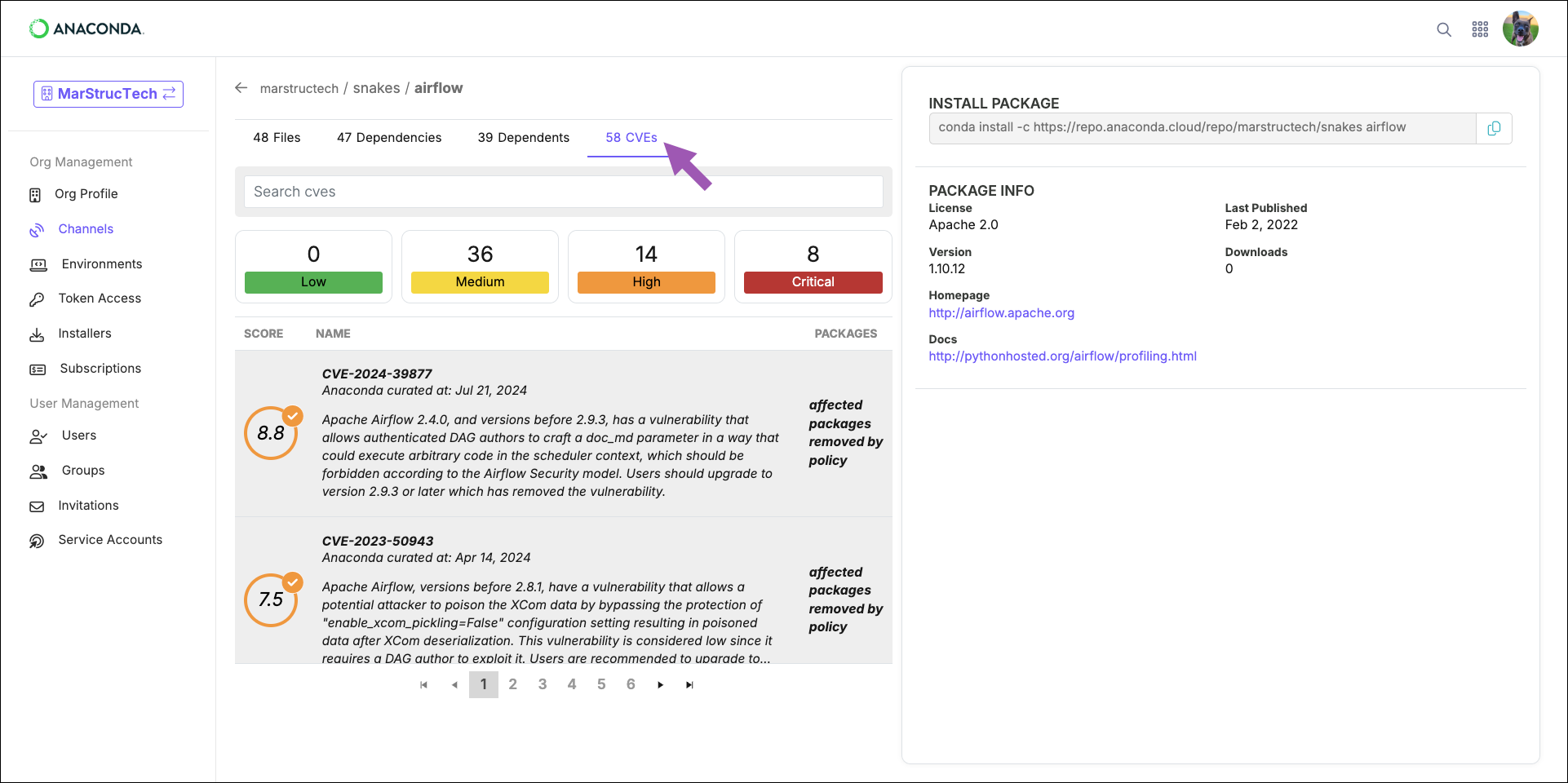Focus the Search cves field
Image resolution: width=1568 pixels, height=783 pixels.
point(563,192)
